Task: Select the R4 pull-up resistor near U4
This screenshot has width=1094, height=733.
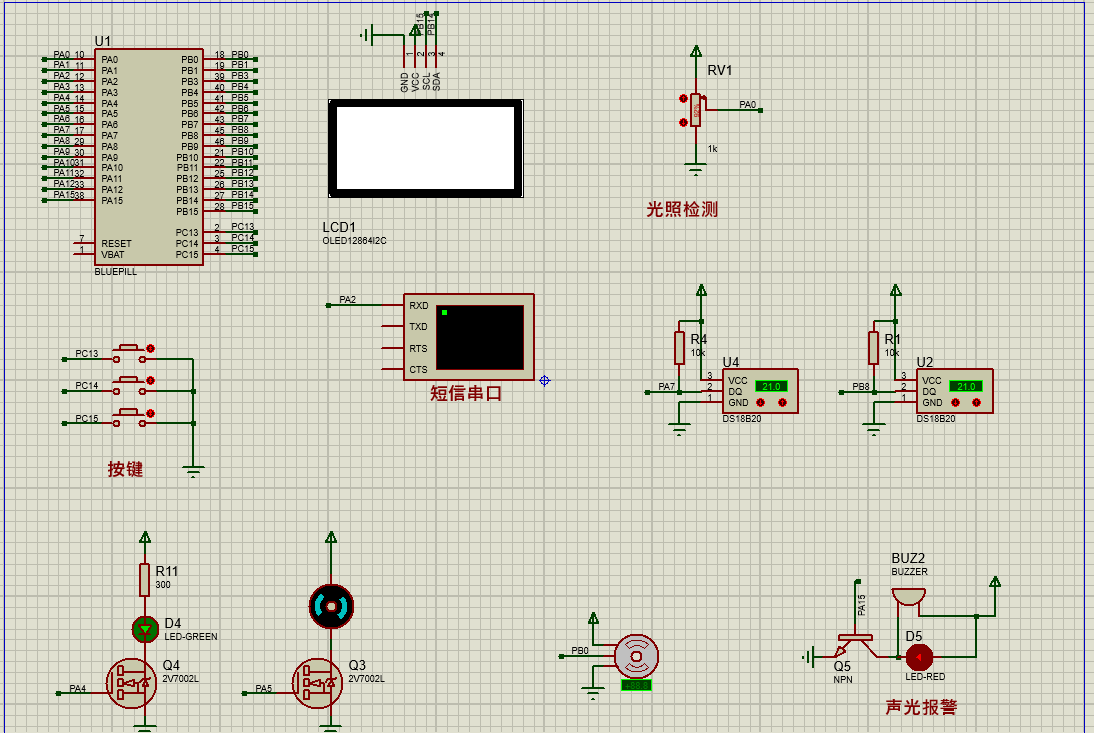Action: click(680, 347)
